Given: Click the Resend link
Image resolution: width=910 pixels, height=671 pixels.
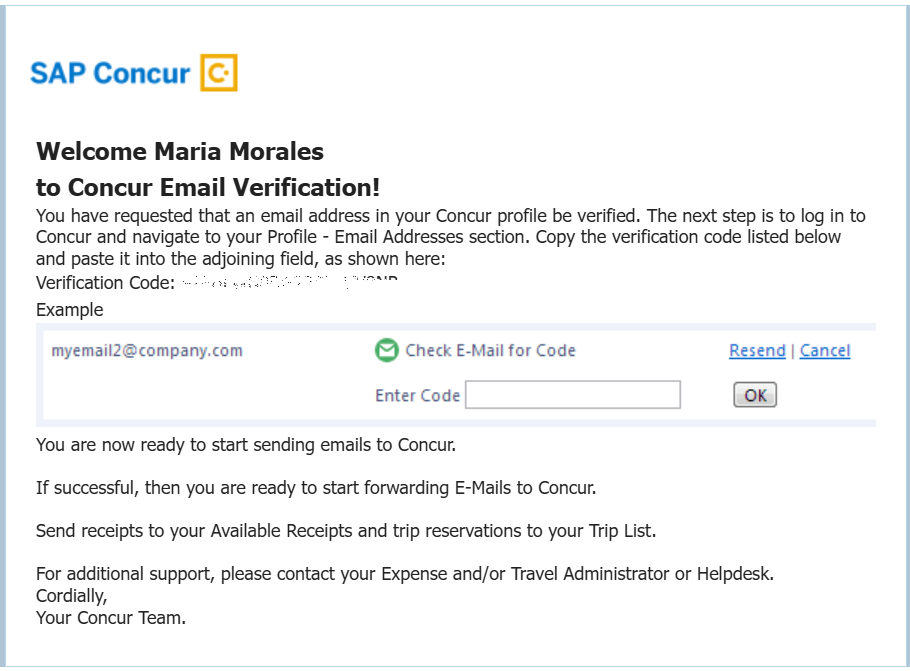Looking at the screenshot, I should pos(757,351).
